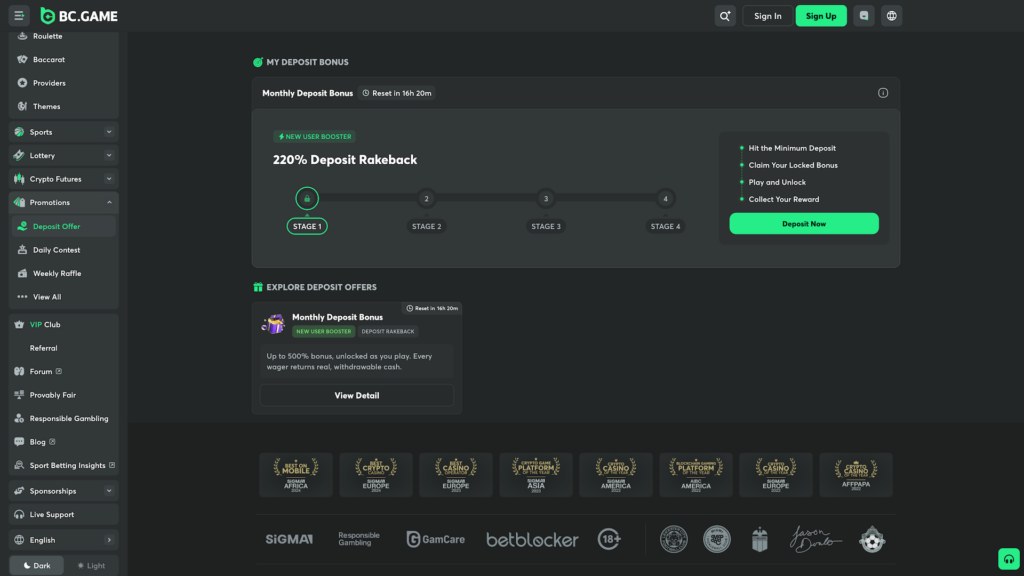Expand the Sports section chevron
This screenshot has height=576, width=1024.
tap(109, 132)
